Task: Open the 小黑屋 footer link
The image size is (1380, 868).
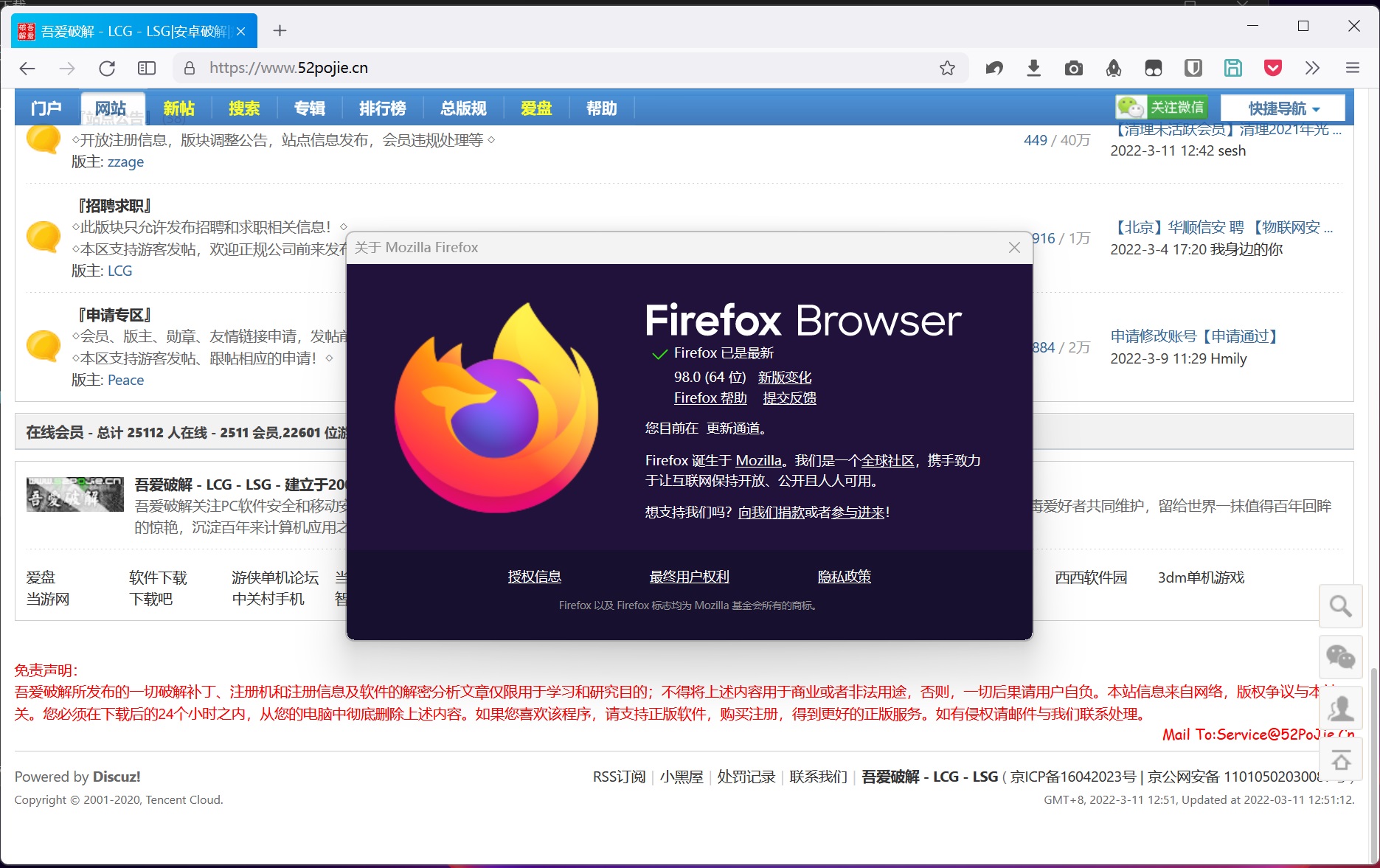Action: coord(682,777)
